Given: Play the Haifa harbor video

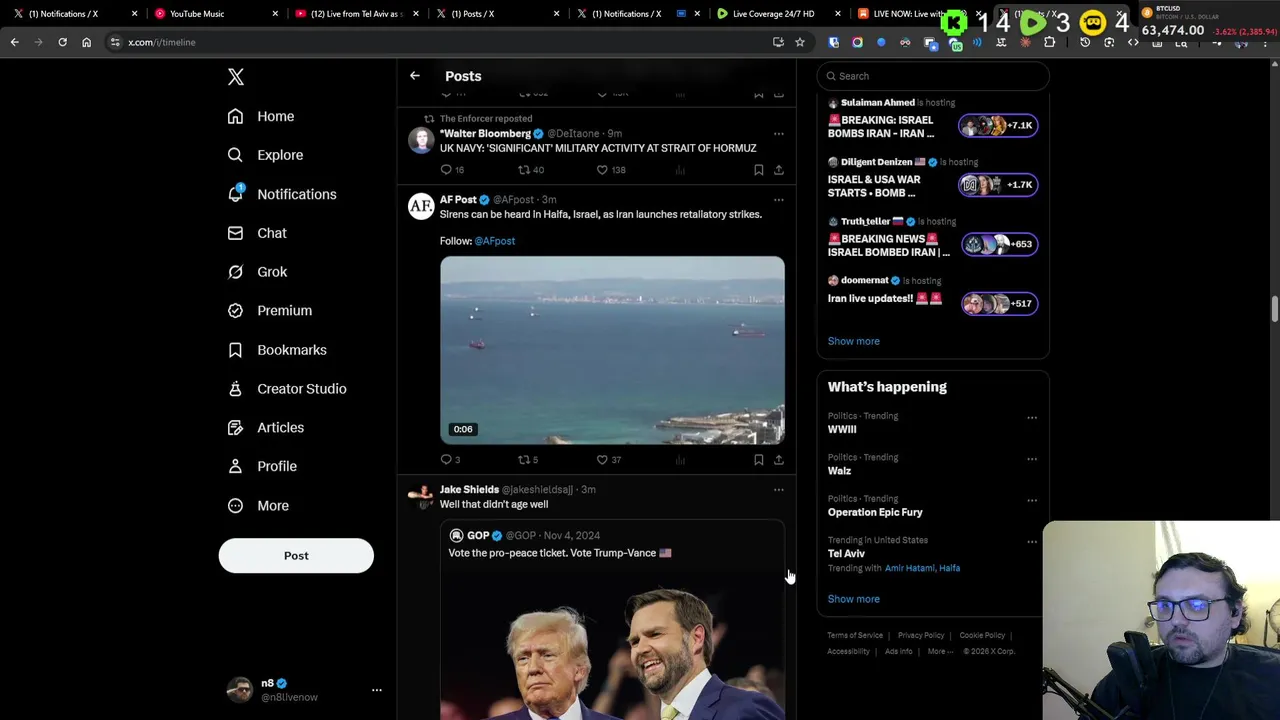Looking at the screenshot, I should click(x=612, y=350).
